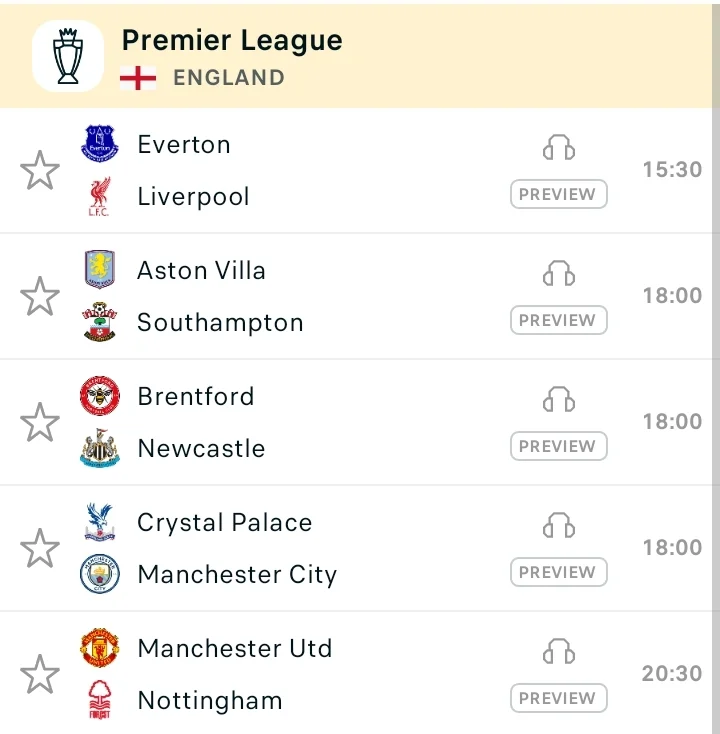The height and width of the screenshot is (734, 720).
Task: Click the England flag icon
Action: click(138, 78)
